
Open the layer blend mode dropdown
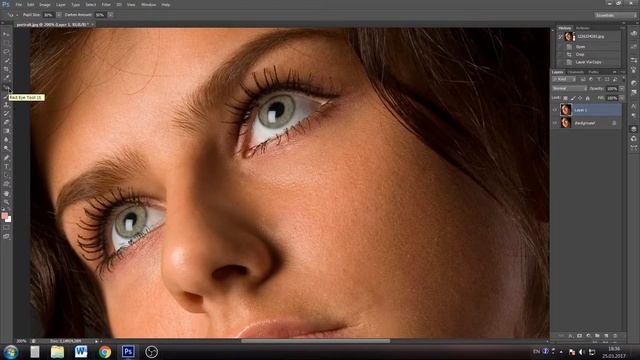click(x=569, y=89)
